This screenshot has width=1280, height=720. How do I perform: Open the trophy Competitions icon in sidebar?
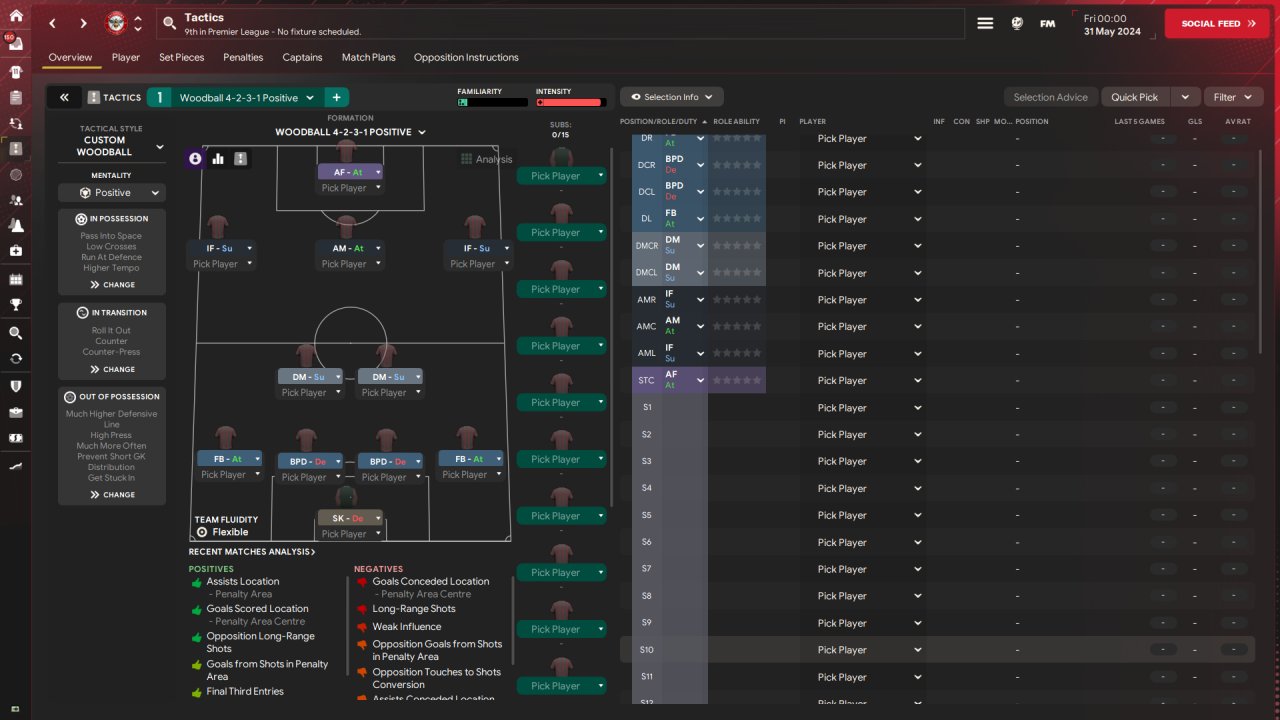(x=15, y=305)
